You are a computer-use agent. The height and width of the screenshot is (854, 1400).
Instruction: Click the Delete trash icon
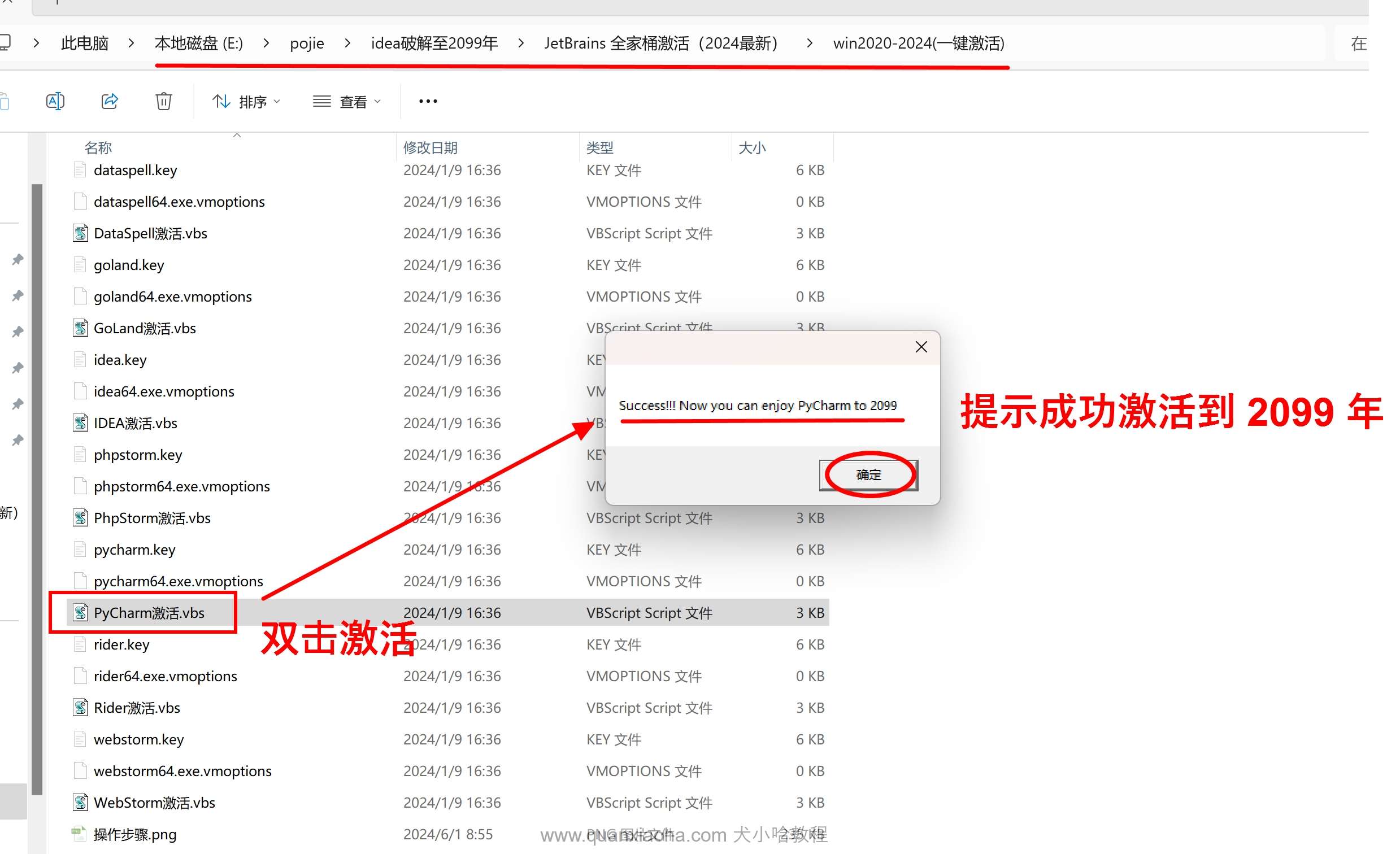(164, 101)
